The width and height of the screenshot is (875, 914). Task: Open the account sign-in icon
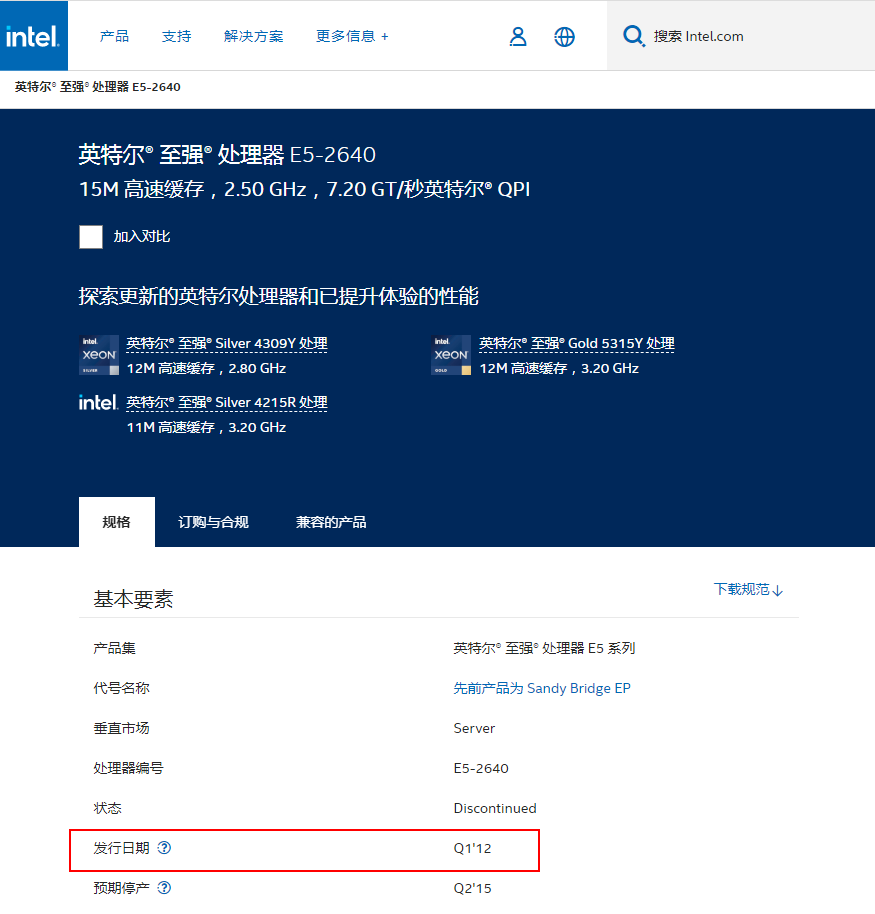[x=518, y=35]
